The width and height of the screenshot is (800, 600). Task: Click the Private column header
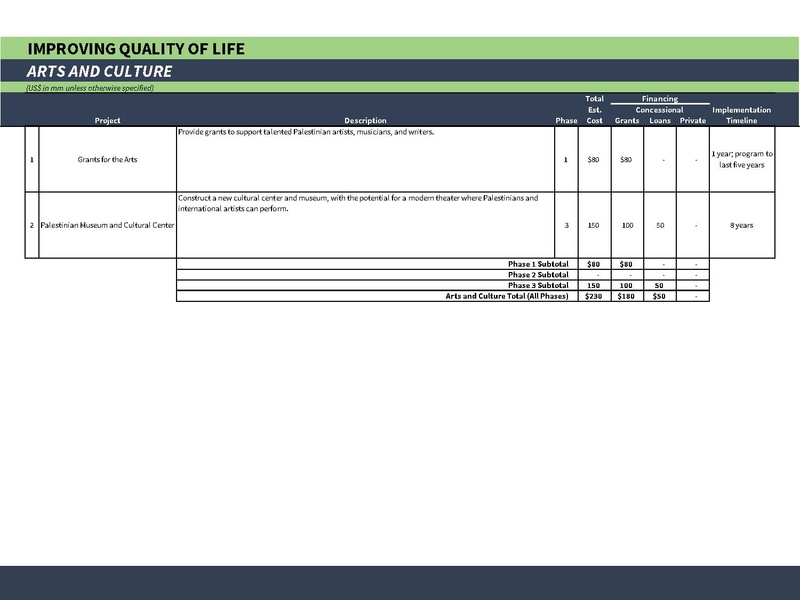click(692, 121)
